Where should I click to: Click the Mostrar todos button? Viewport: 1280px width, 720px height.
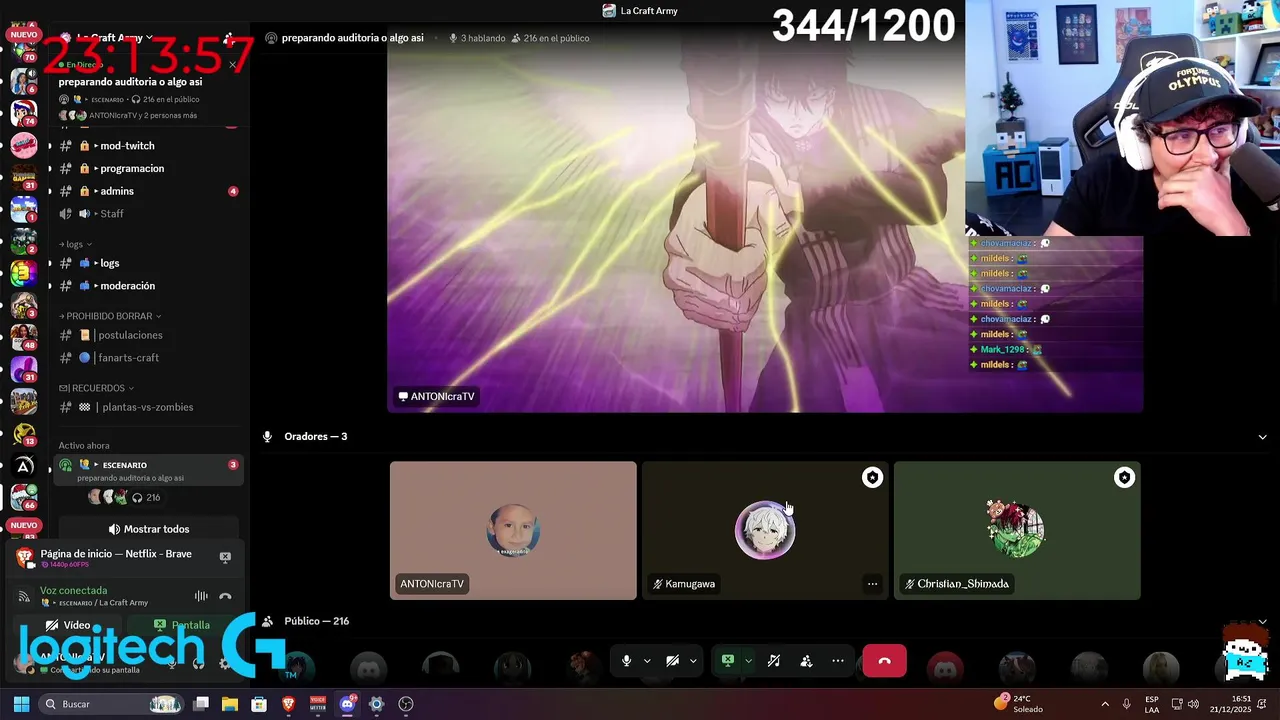pos(149,529)
